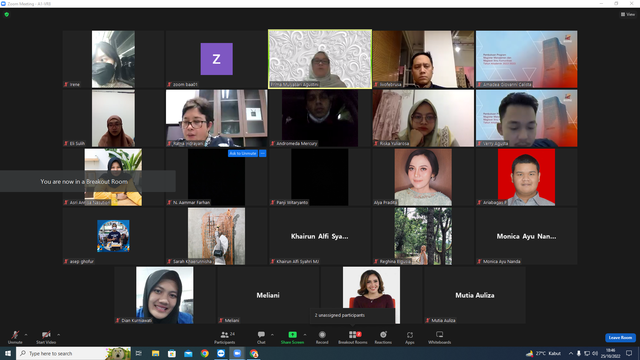This screenshot has height=360, width=640.
Task: Open sharing options caret beside Share Screen
Action: pos(305,335)
